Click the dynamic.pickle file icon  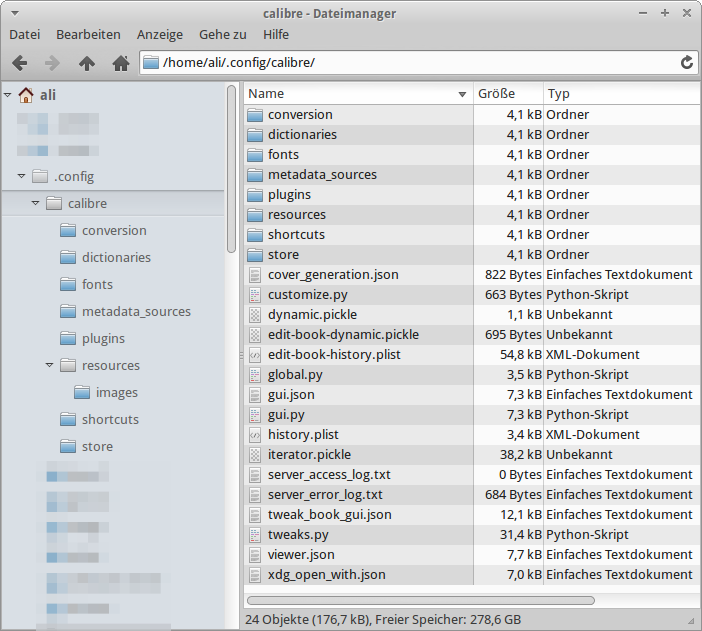pos(255,315)
